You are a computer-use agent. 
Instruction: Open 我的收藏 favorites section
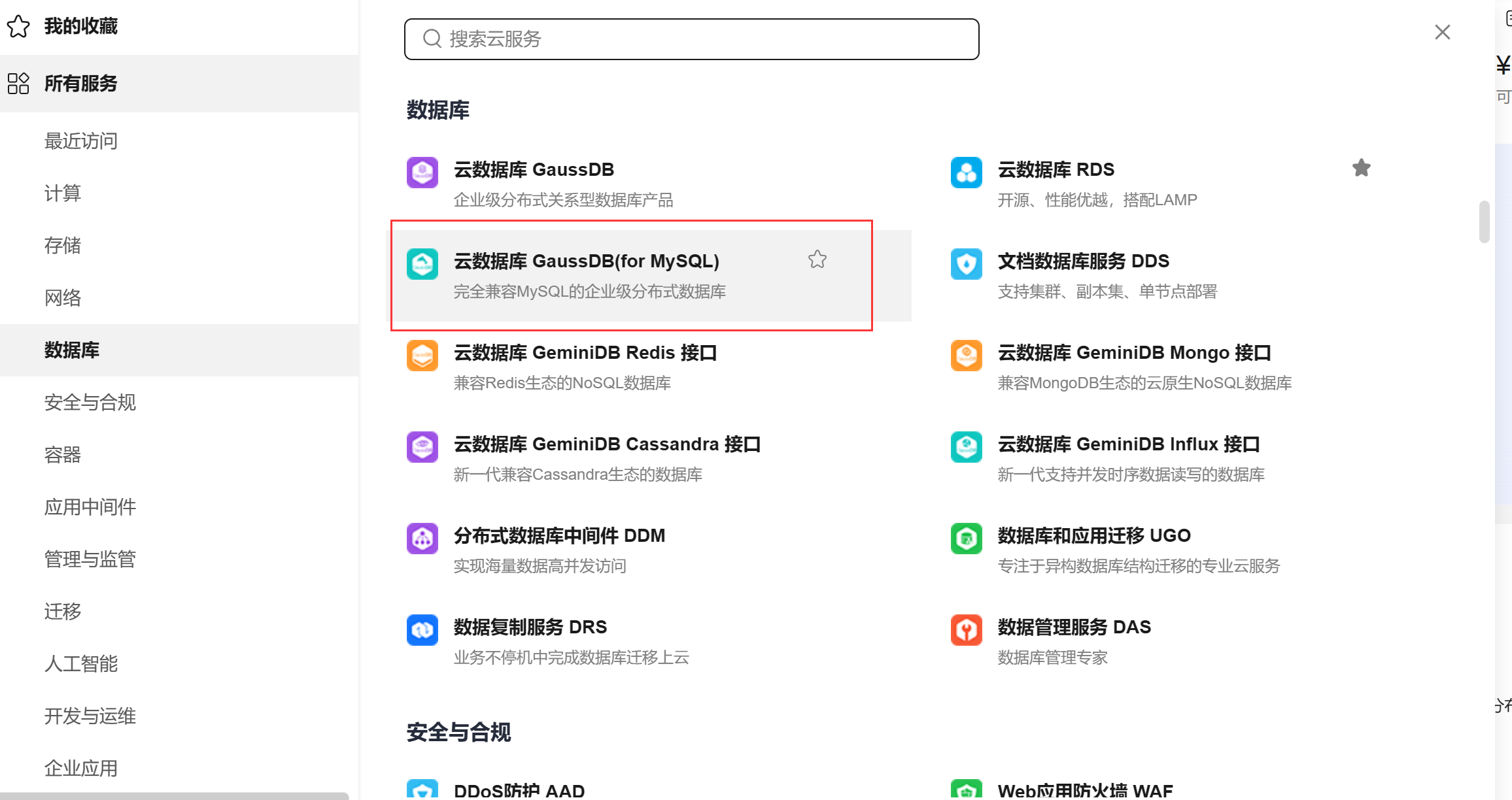click(x=80, y=26)
